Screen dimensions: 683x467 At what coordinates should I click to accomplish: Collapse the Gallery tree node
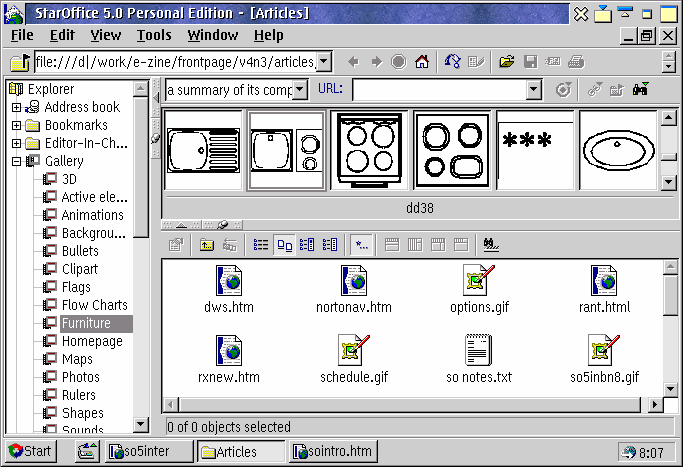point(16,162)
